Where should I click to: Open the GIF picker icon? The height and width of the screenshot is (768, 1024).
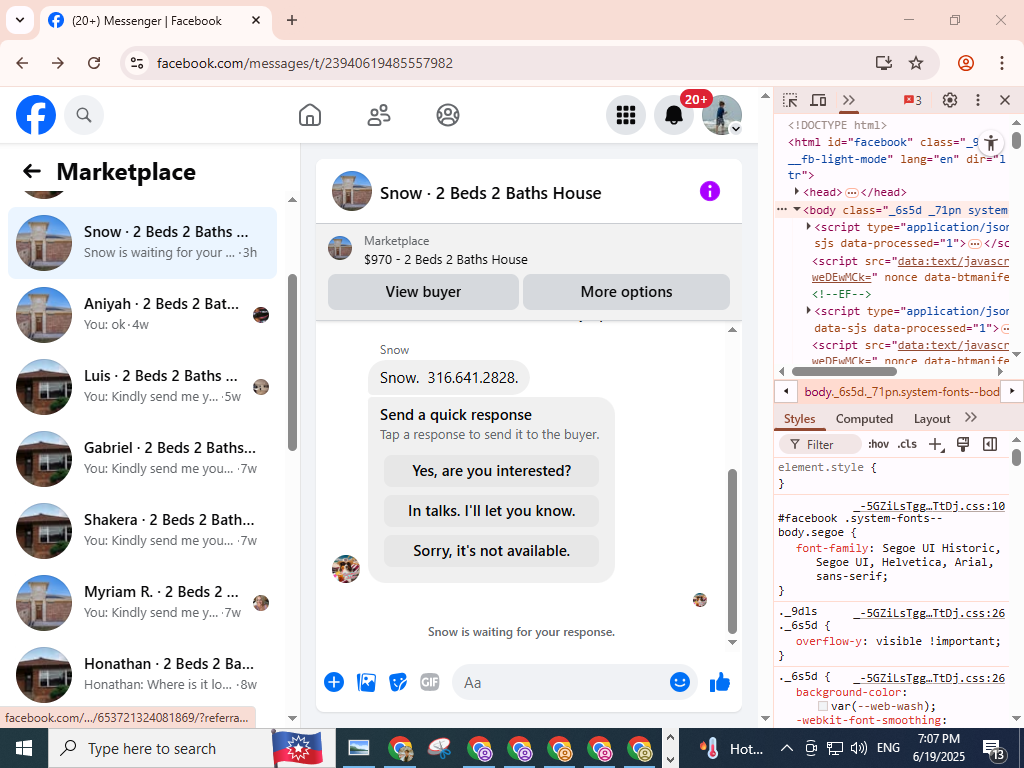pyautogui.click(x=429, y=682)
